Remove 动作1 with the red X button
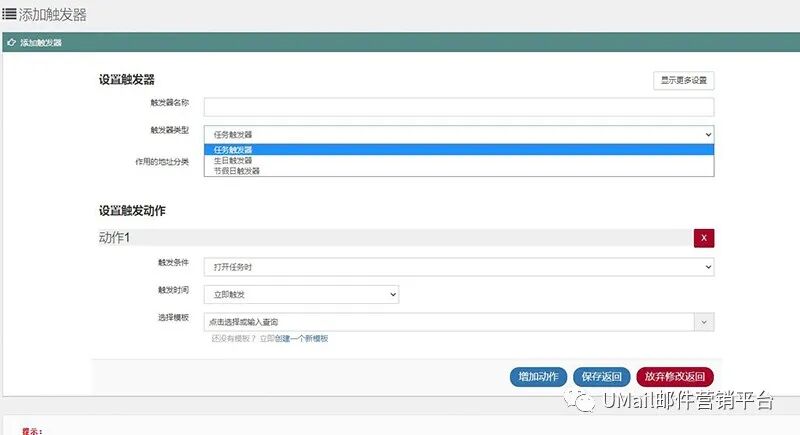Screen dimensions: 800x435 (704, 238)
